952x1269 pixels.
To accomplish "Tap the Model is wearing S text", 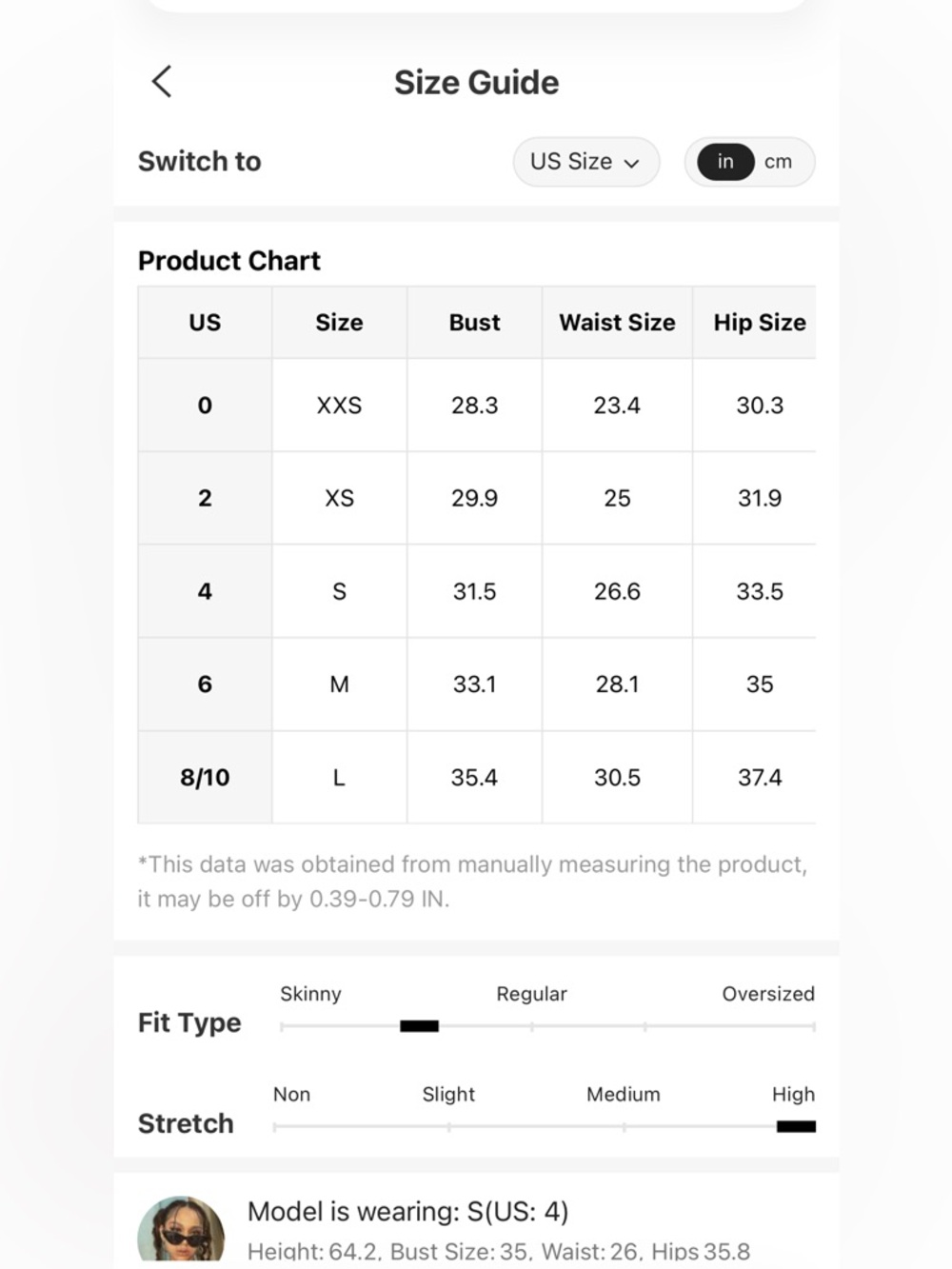I will [x=407, y=1212].
